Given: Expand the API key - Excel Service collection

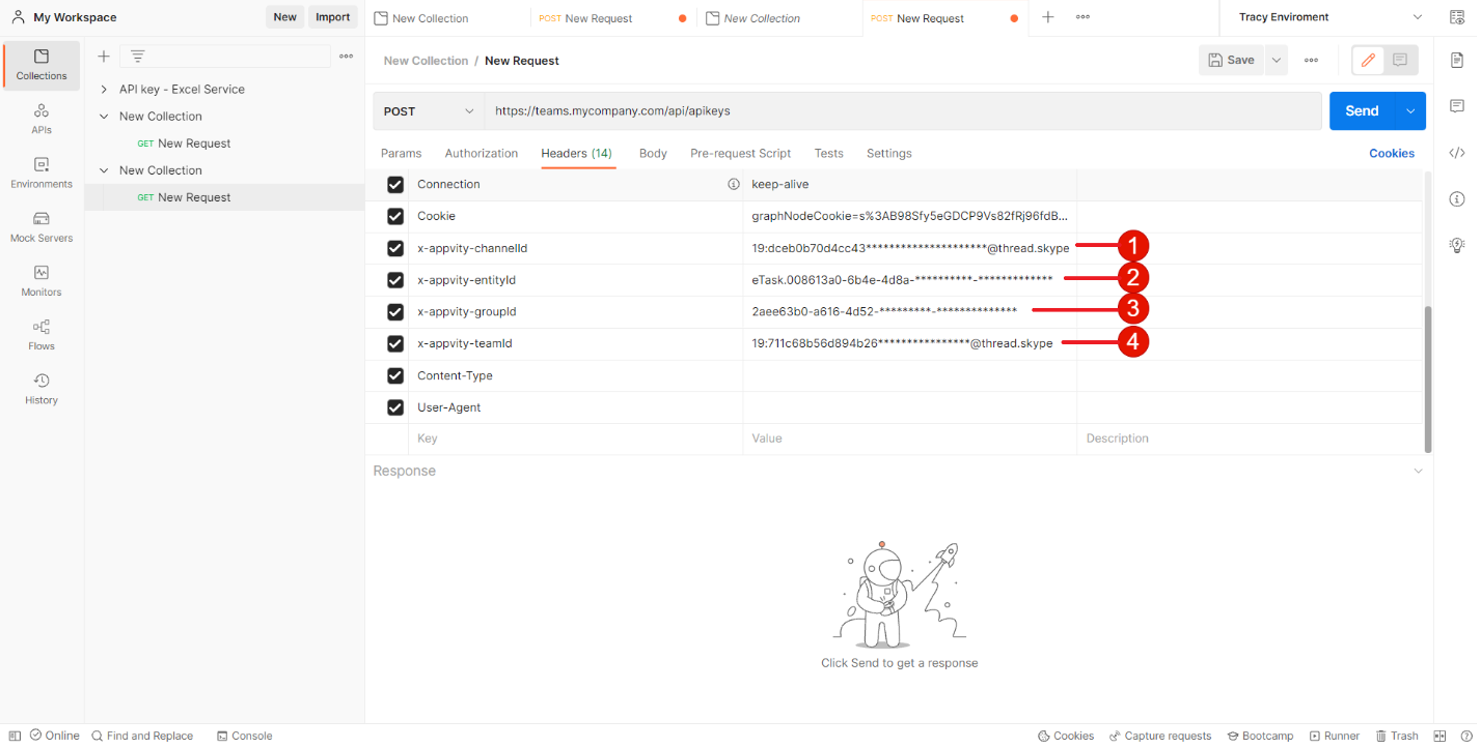Looking at the screenshot, I should 104,89.
